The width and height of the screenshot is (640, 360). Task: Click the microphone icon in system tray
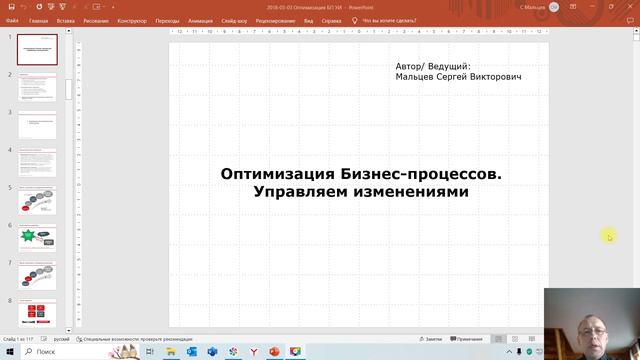click(519, 351)
